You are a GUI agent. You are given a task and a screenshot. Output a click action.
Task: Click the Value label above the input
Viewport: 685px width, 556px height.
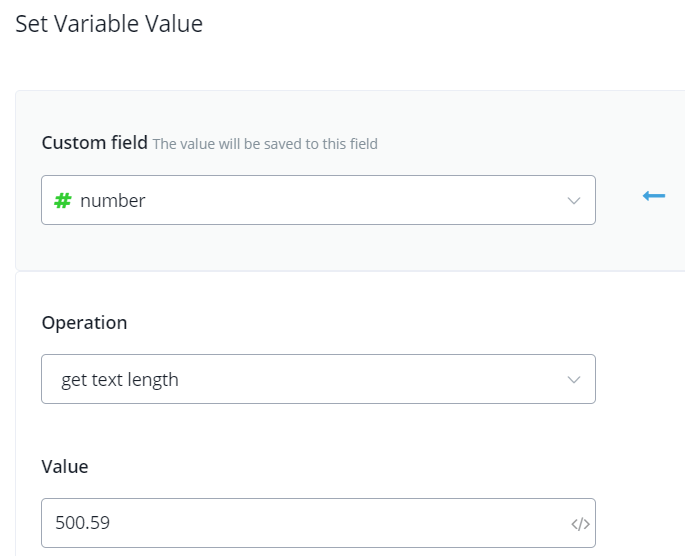[x=65, y=467]
